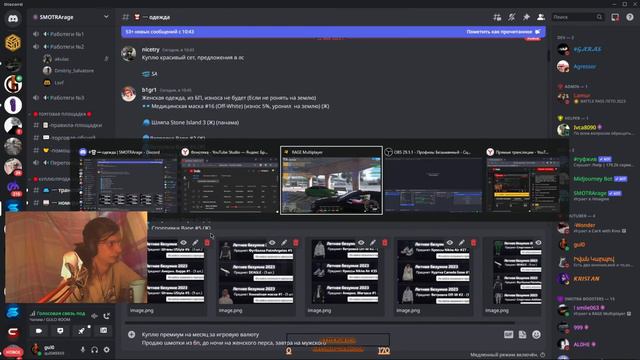Open the inbox icon
The width and height of the screenshot is (640, 360).
(615, 17)
